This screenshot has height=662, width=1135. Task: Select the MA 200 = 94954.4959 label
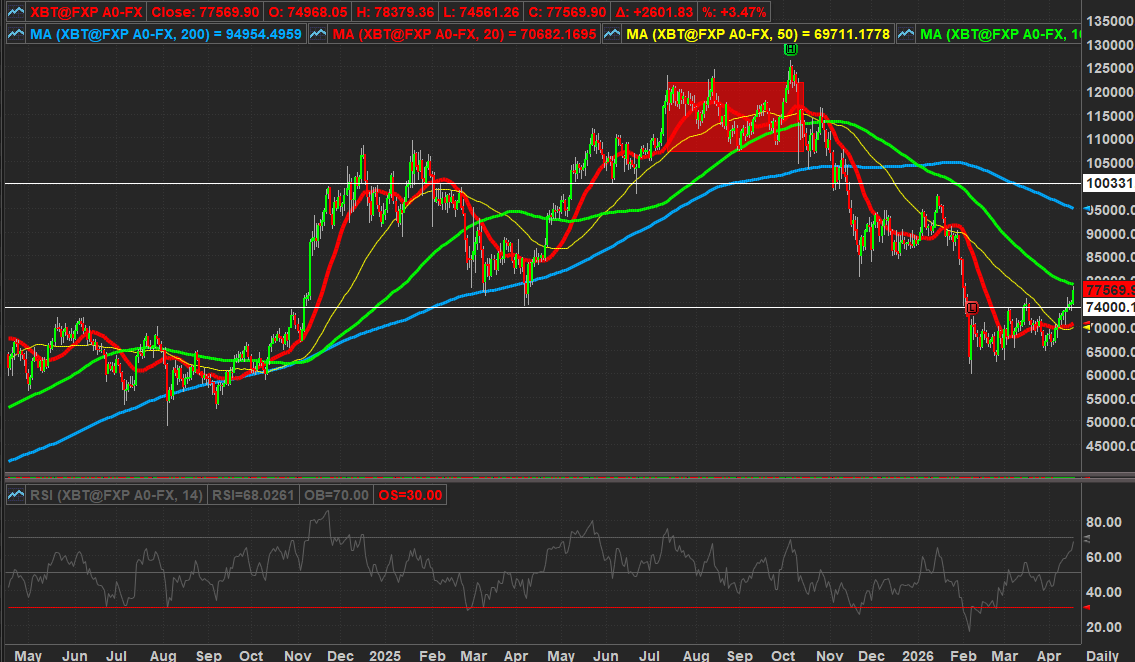(166, 33)
